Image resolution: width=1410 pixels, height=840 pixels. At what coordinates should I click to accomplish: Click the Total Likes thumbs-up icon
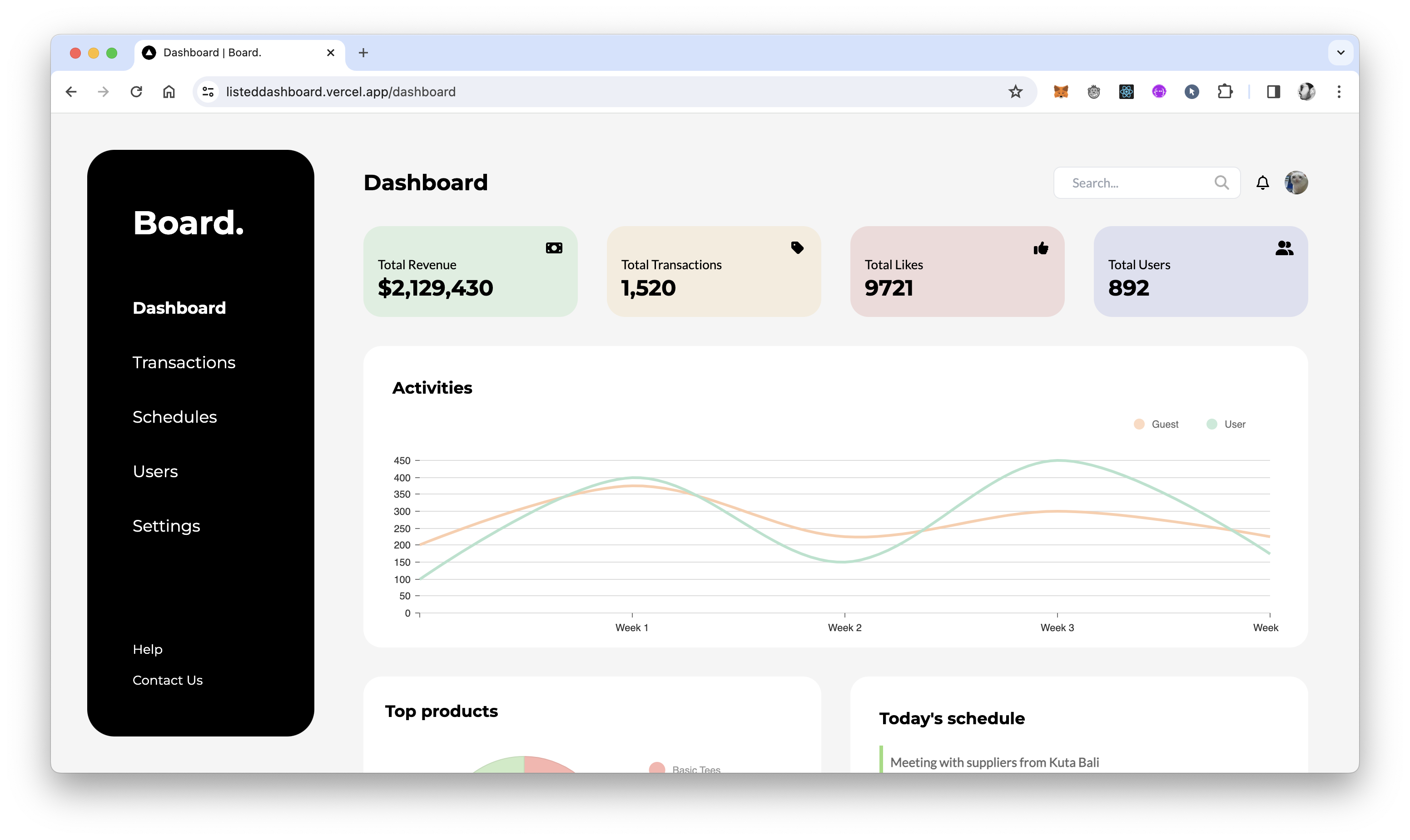pos(1041,248)
